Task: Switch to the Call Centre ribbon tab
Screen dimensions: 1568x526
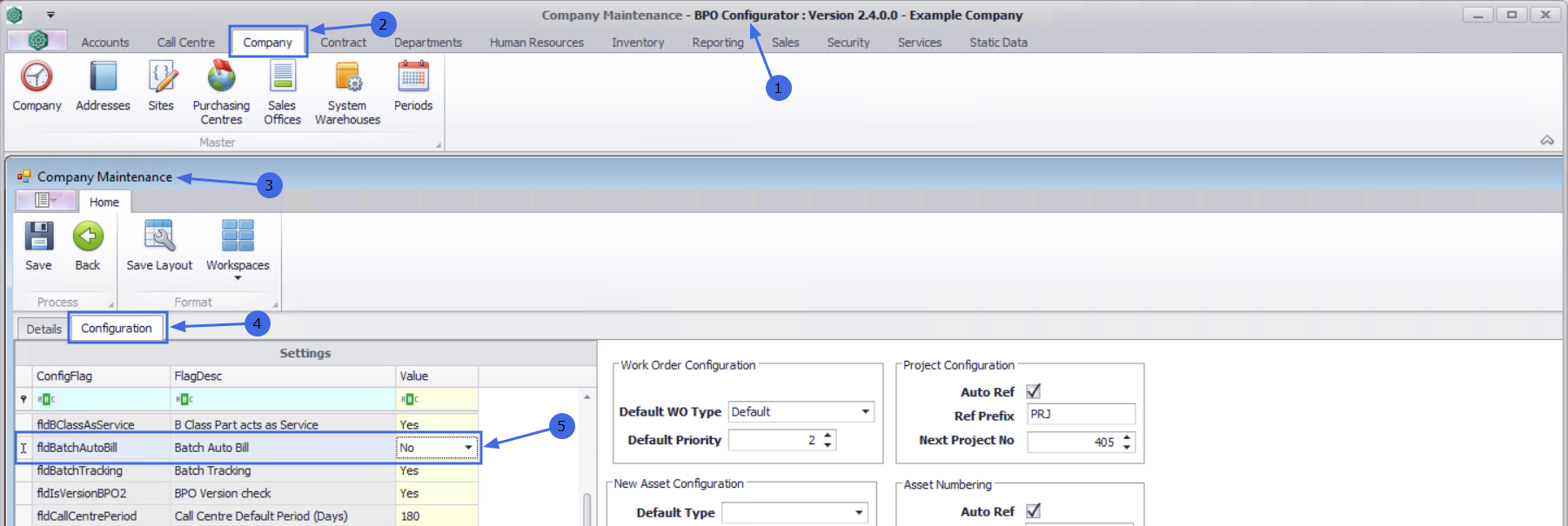Action: 185,43
